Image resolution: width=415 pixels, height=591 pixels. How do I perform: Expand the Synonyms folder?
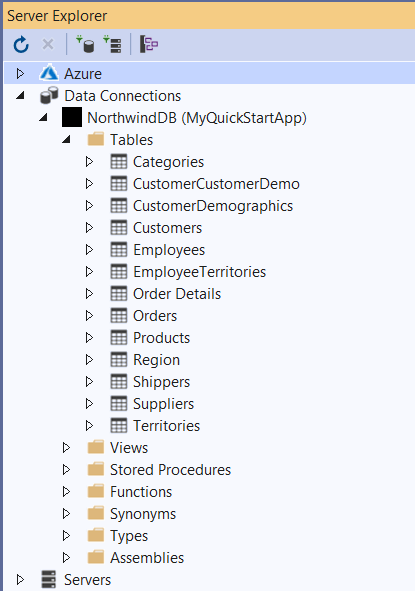[x=66, y=513]
